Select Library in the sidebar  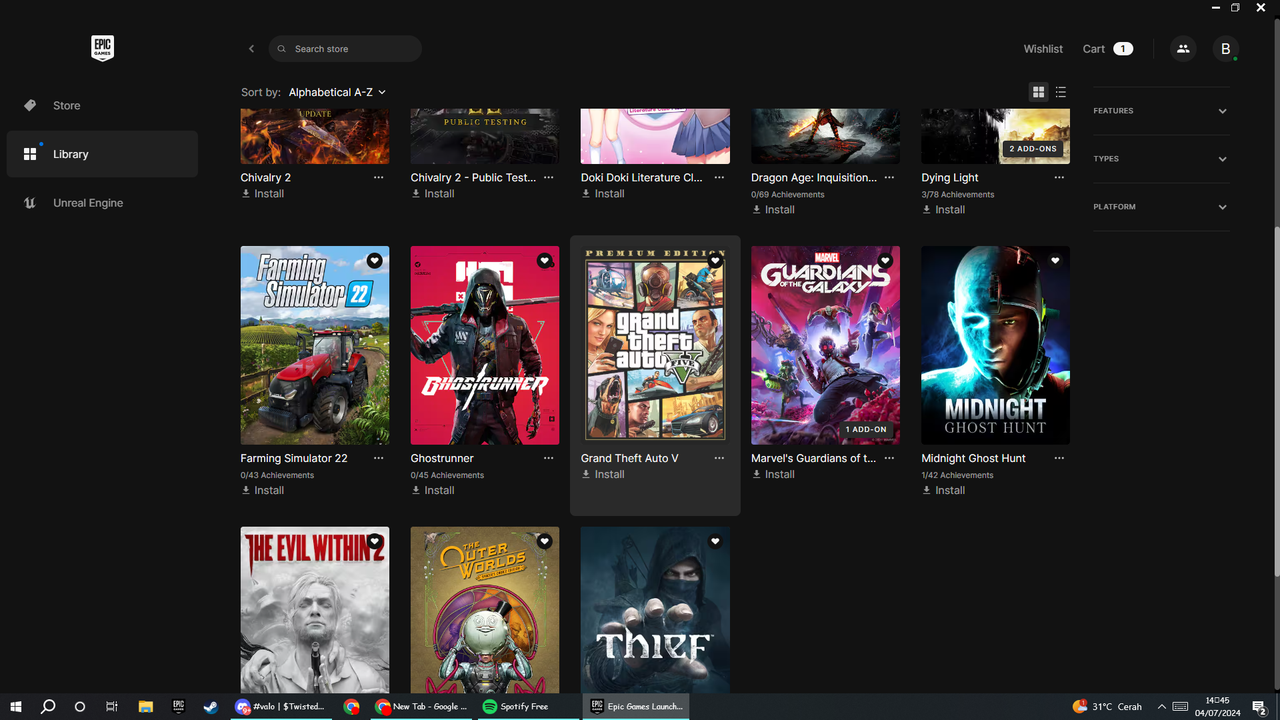coord(102,154)
